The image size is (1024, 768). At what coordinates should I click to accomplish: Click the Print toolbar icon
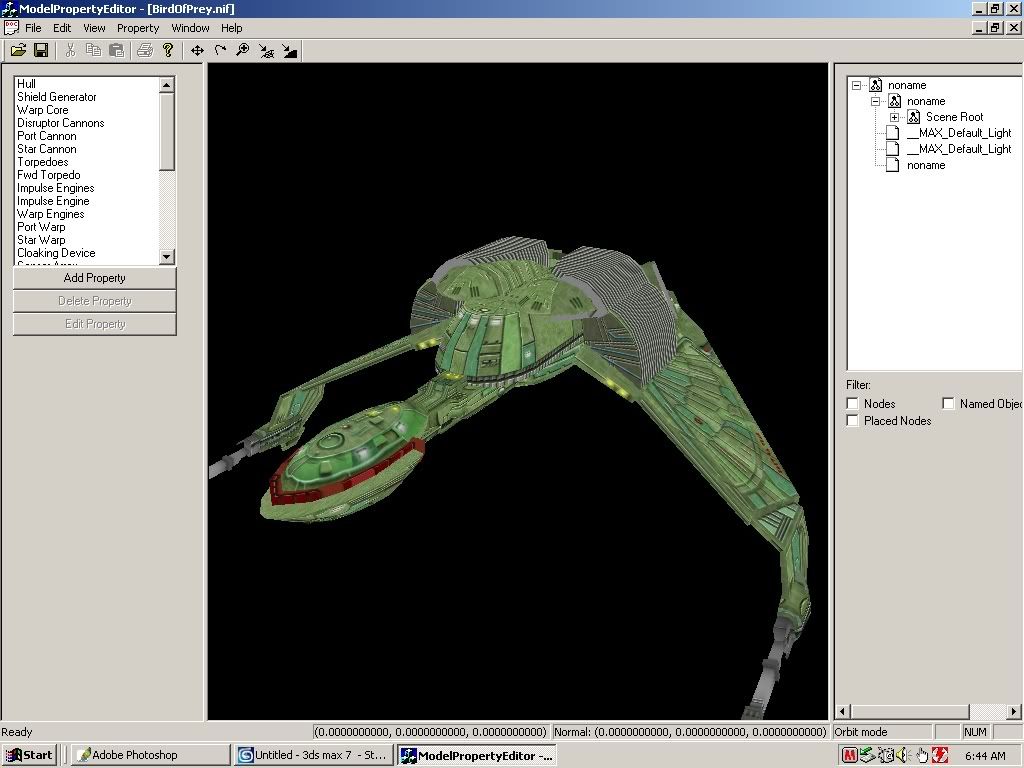[145, 50]
